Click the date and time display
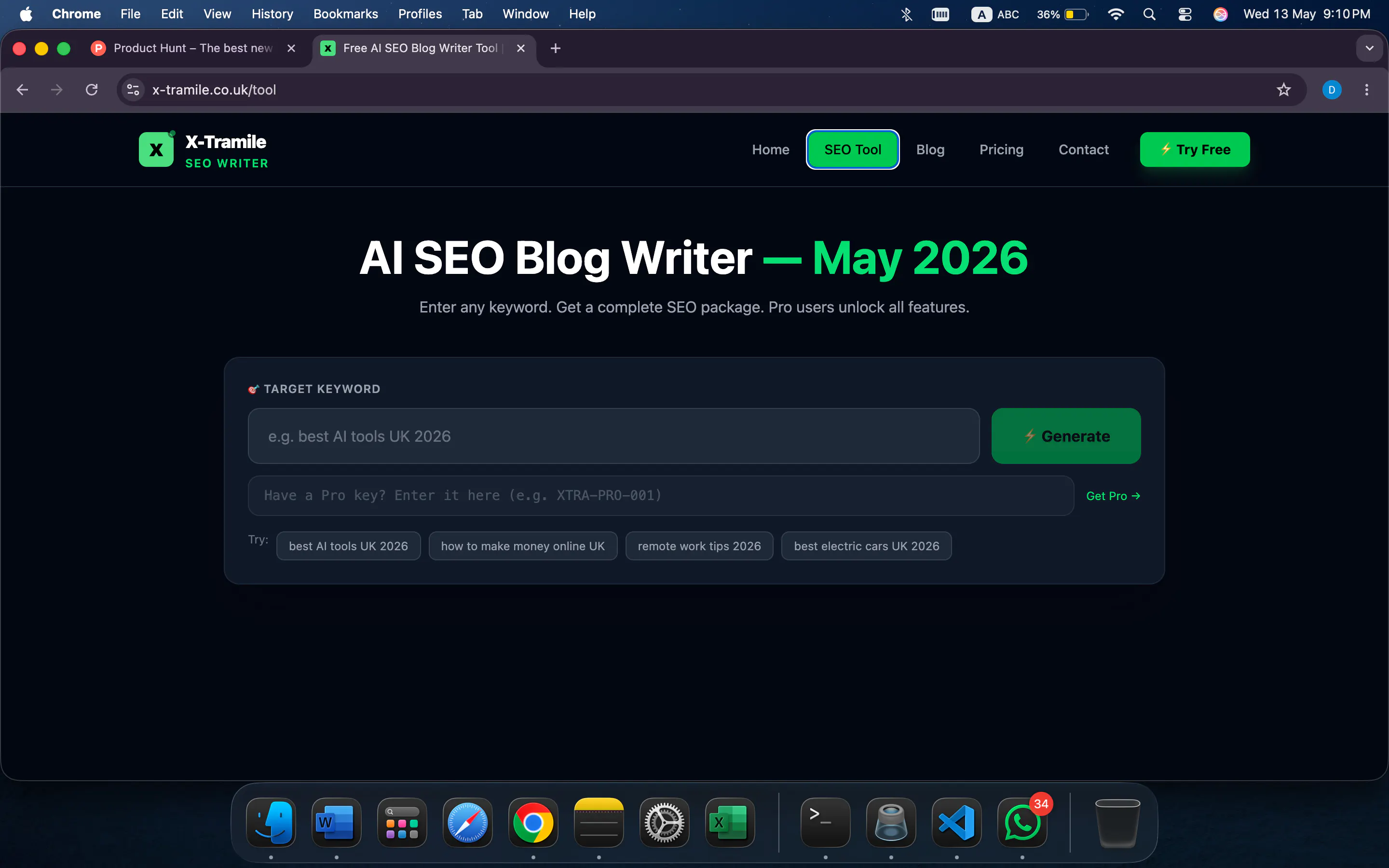This screenshot has width=1389, height=868. pos(1307,14)
